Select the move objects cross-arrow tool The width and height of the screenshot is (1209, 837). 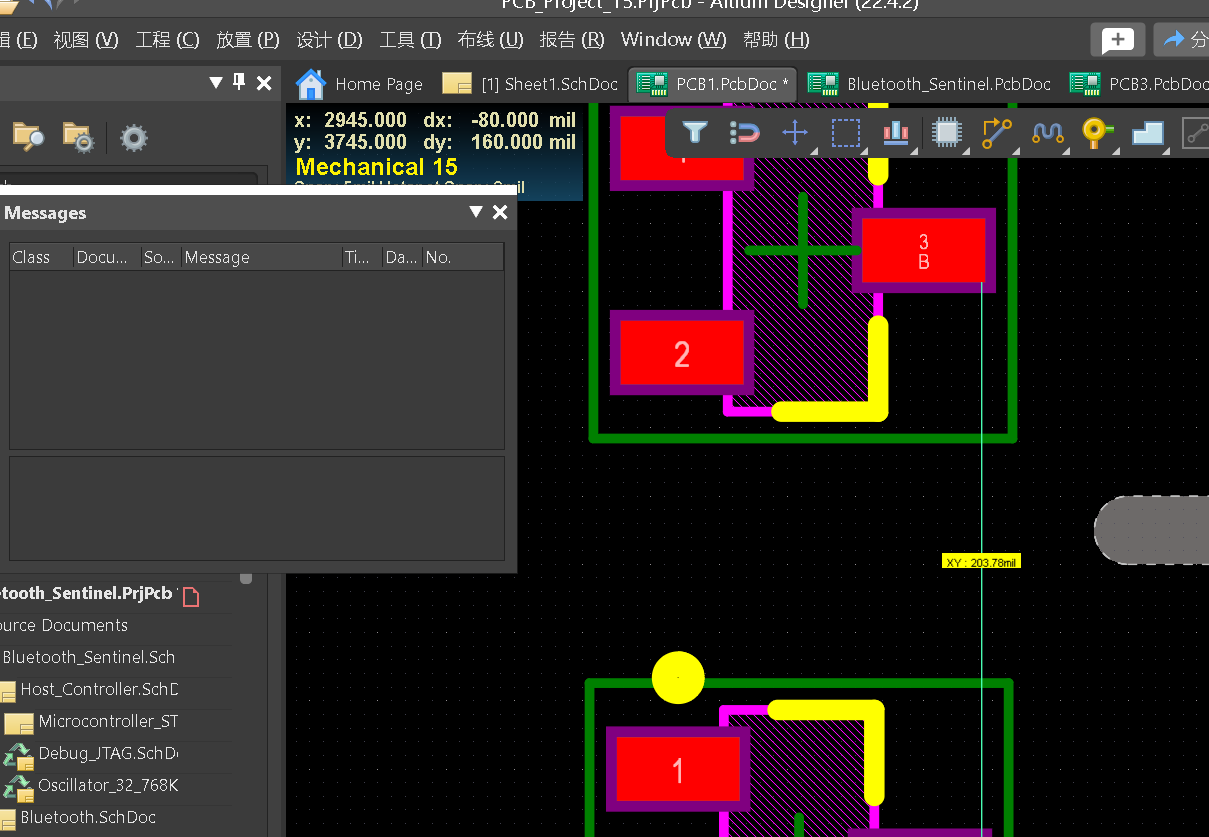(x=795, y=132)
